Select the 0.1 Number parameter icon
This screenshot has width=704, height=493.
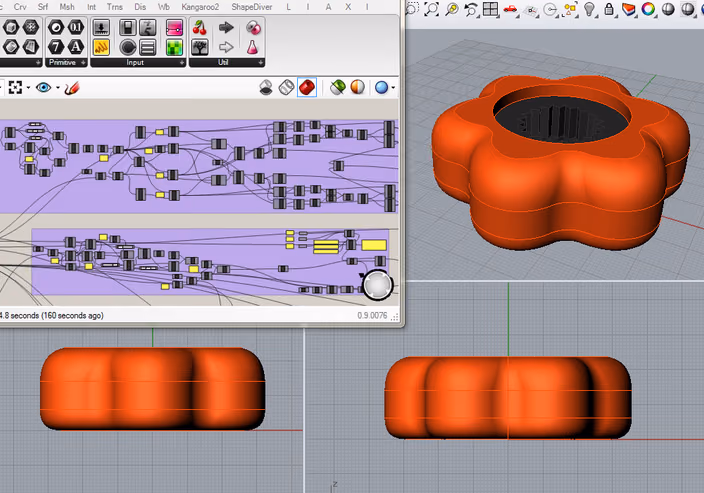[76, 28]
